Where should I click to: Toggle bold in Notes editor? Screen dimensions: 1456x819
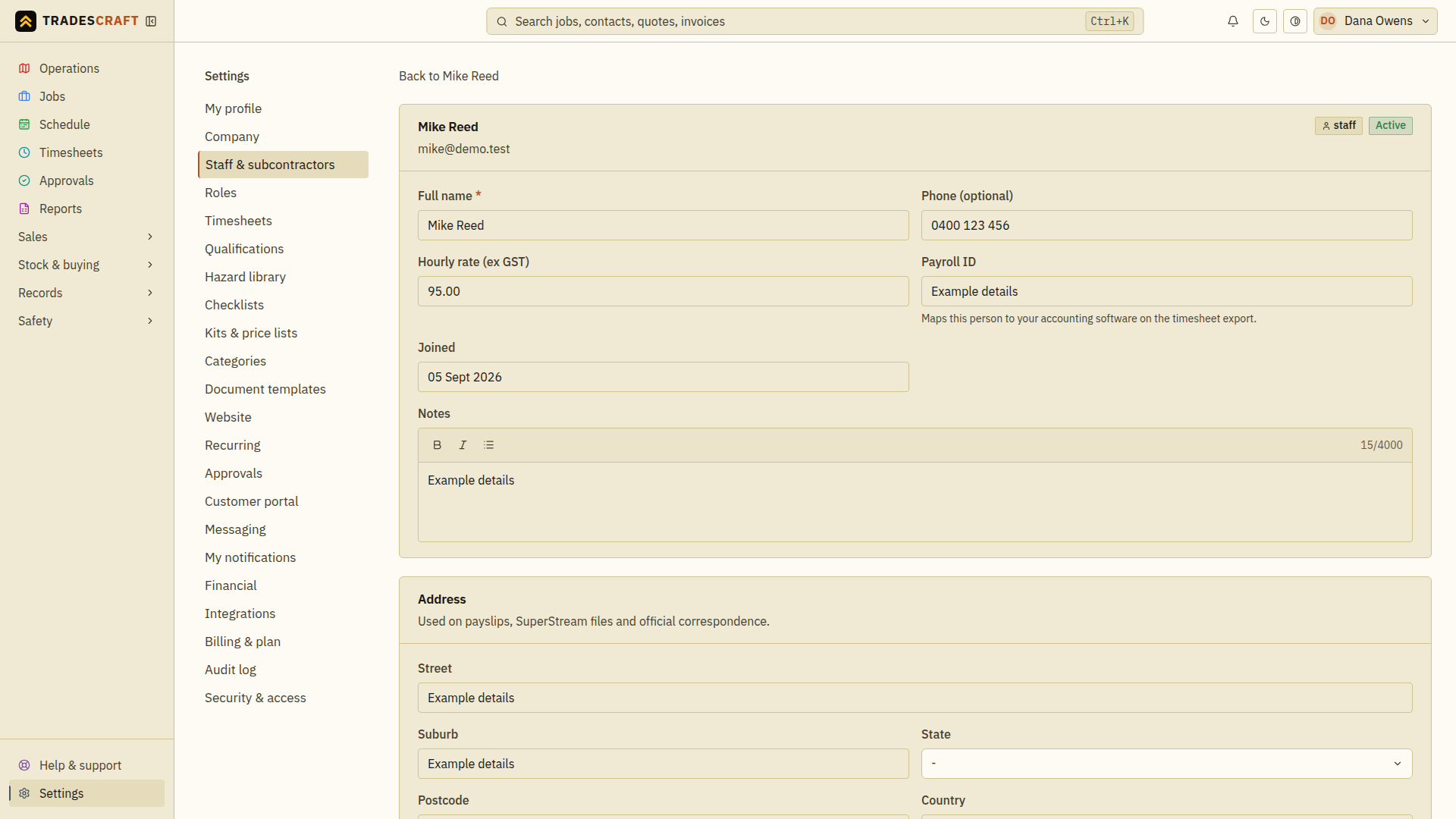click(x=437, y=445)
